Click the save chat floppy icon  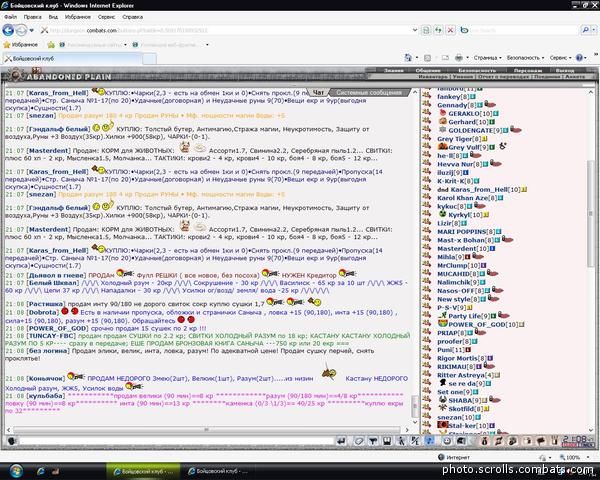[x=387, y=441]
